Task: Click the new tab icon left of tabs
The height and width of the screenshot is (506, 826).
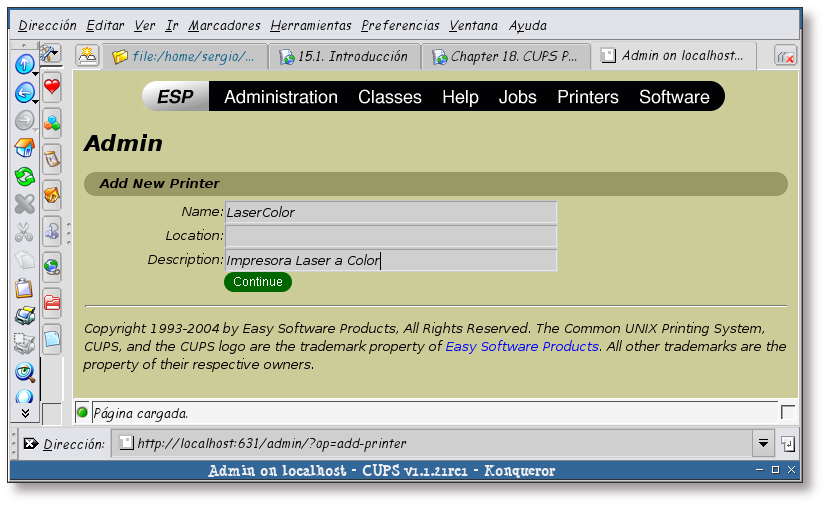Action: pos(88,56)
